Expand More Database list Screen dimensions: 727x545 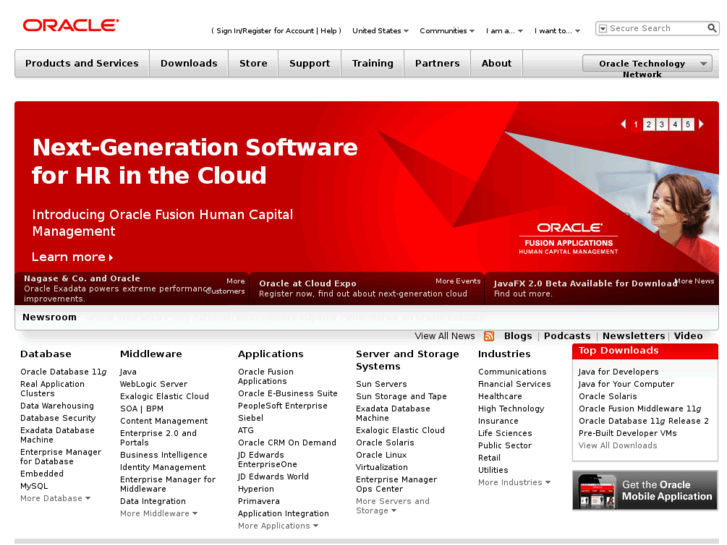pos(55,498)
